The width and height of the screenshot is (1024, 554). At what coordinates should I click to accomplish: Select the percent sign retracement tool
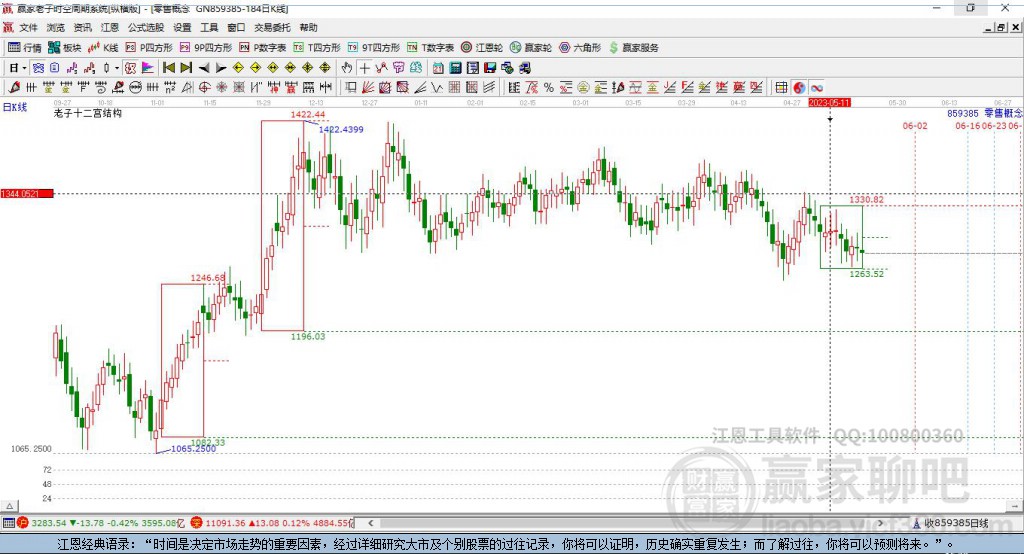tap(549, 88)
